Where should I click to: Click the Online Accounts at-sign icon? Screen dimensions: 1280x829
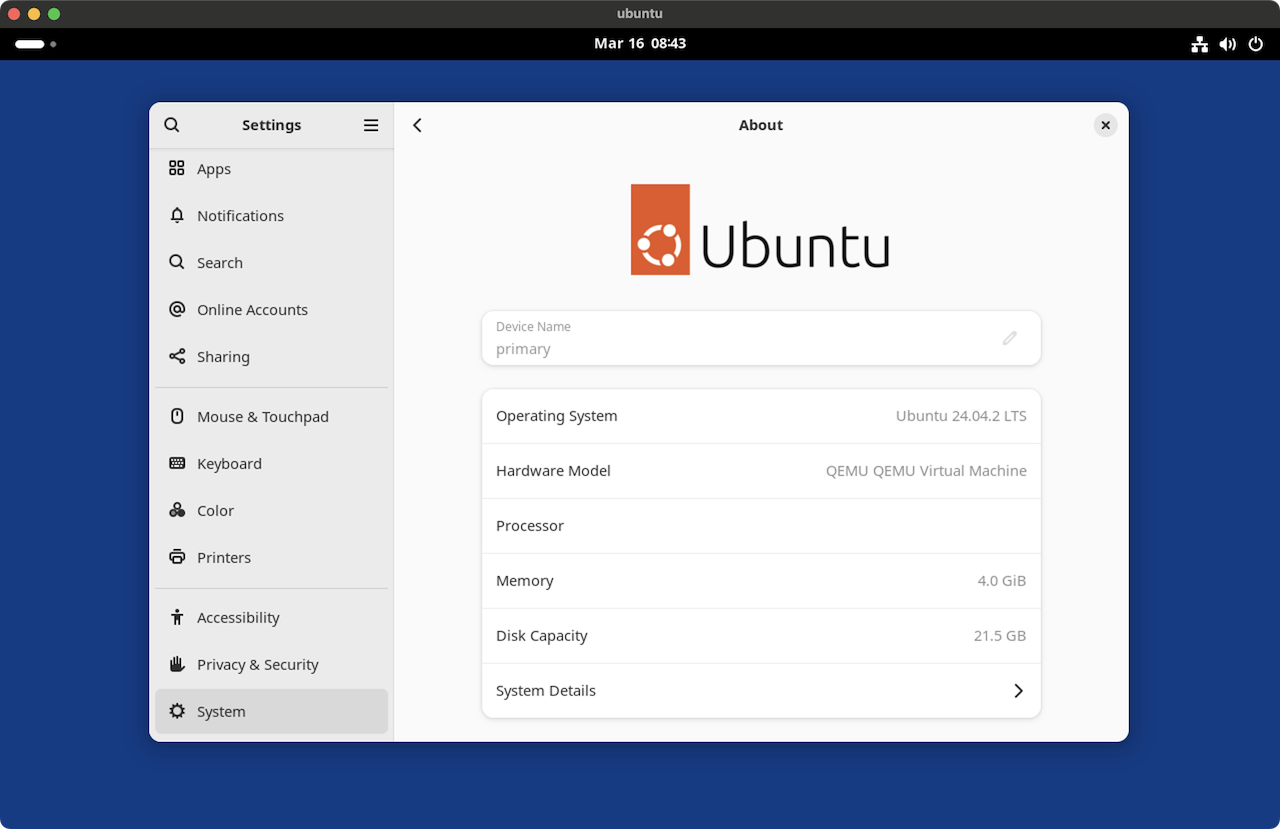pyautogui.click(x=177, y=309)
